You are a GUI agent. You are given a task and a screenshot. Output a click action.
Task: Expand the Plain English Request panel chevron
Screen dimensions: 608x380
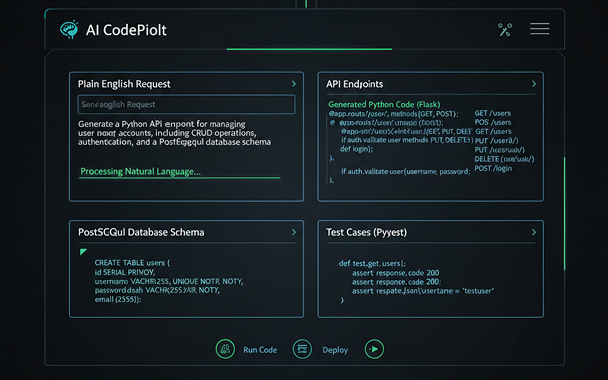294,84
